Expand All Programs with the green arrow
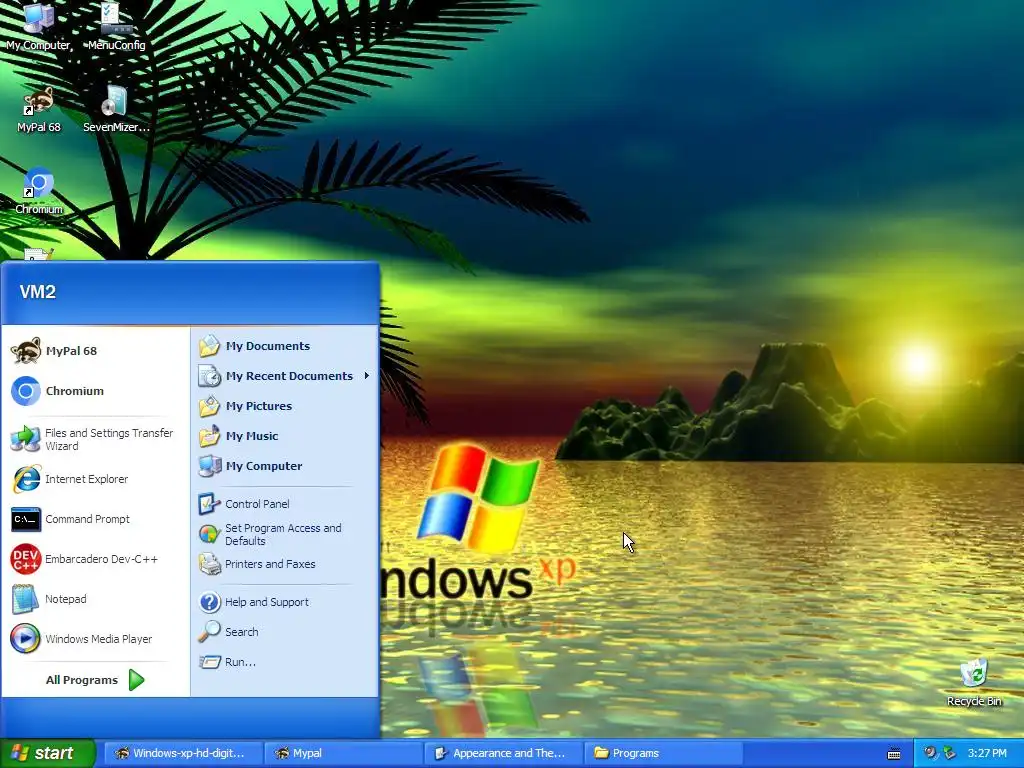Image resolution: width=1024 pixels, height=768 pixels. click(136, 680)
